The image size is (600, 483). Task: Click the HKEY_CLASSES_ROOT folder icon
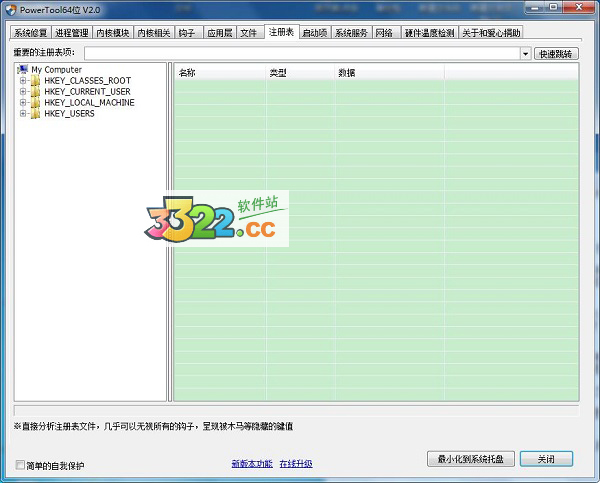35,81
